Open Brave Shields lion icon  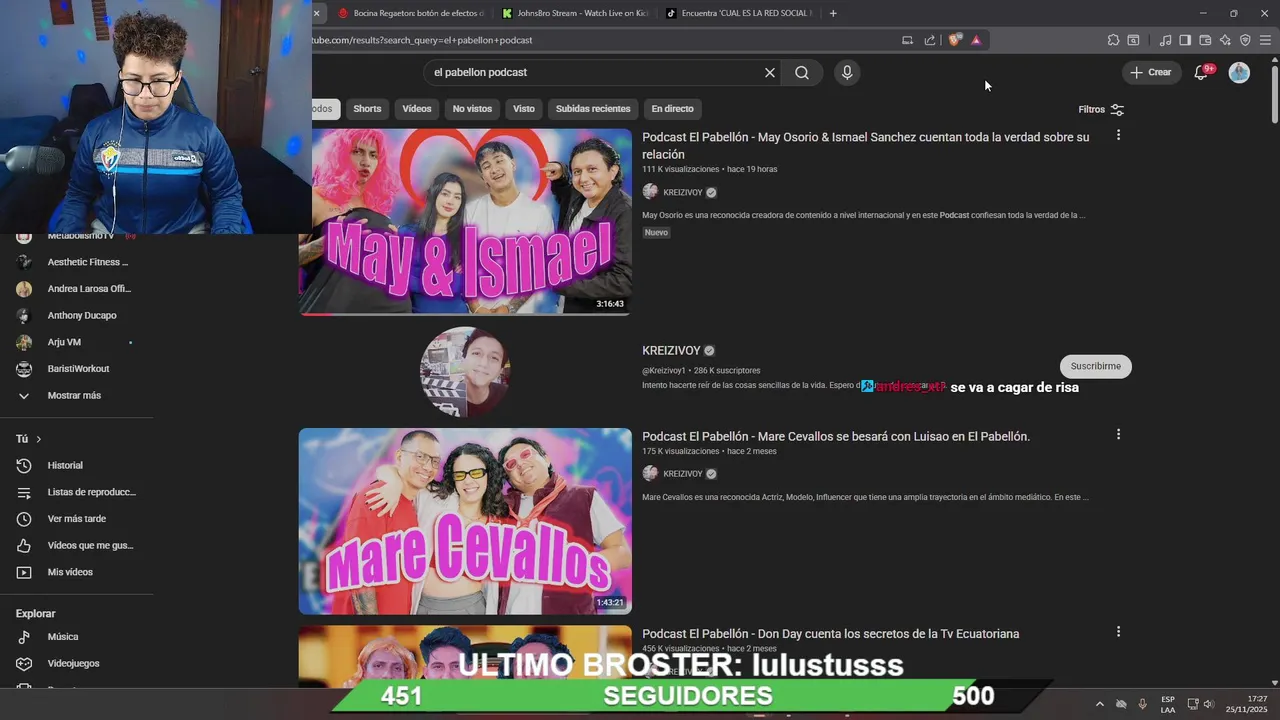pyautogui.click(x=955, y=40)
